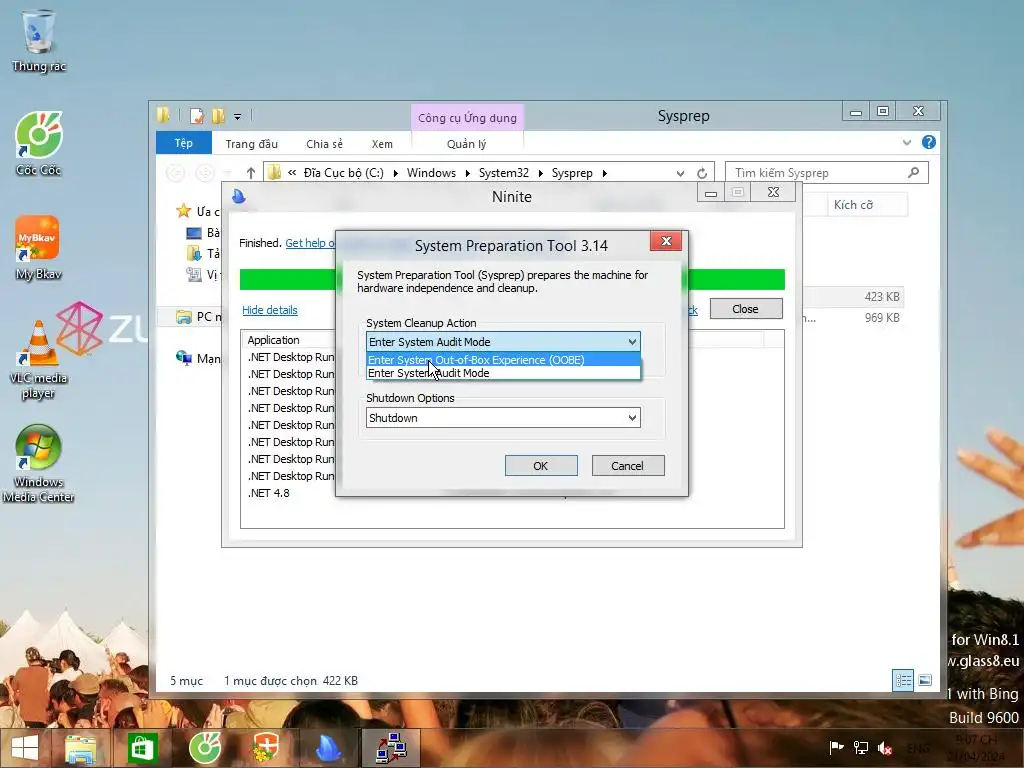Open the Chia sẻ ribbon tab
The image size is (1024, 768).
point(325,144)
